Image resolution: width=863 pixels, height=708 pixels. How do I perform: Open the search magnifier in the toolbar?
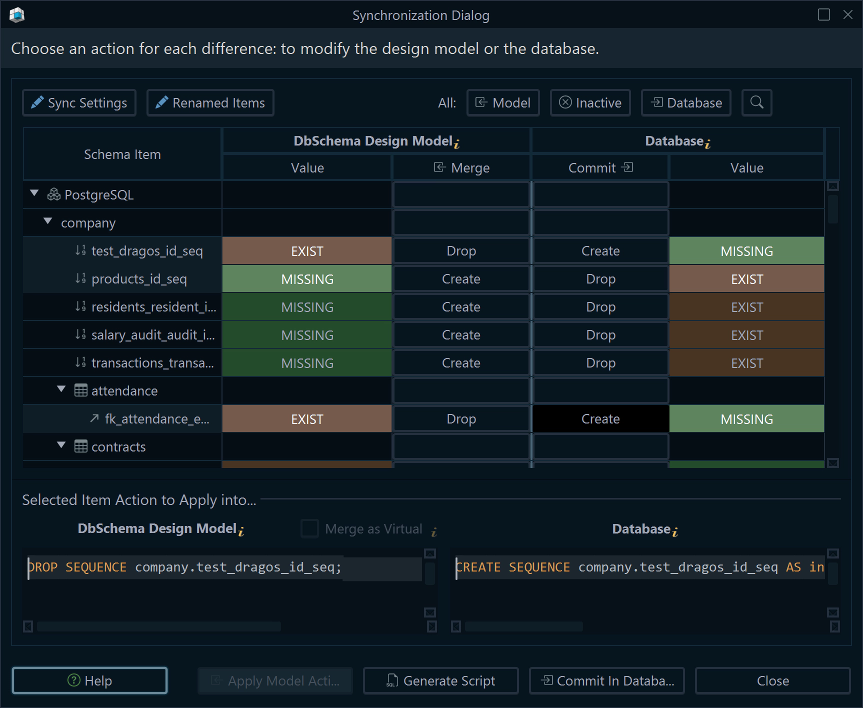coord(756,102)
